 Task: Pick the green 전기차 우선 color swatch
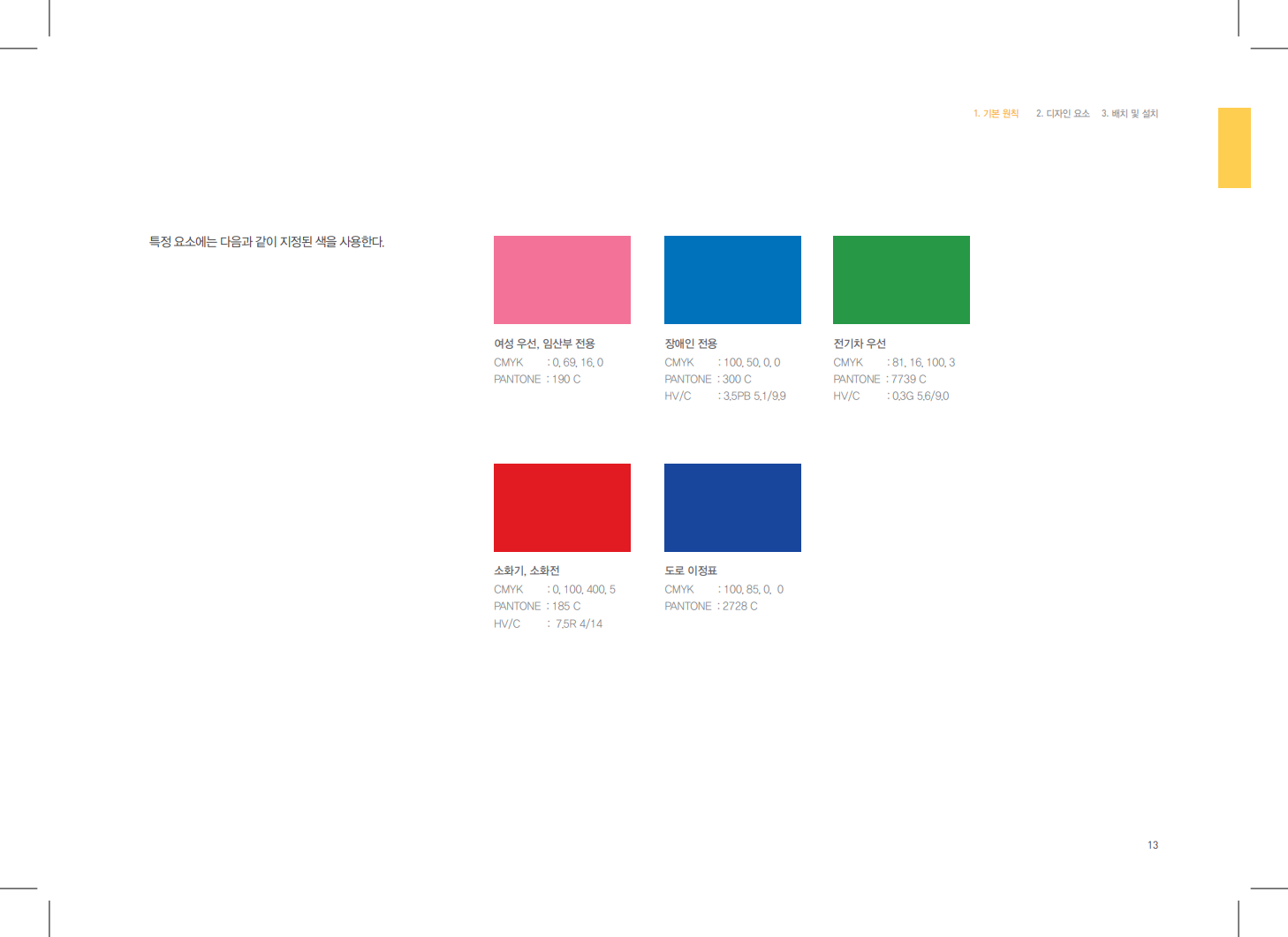tap(901, 280)
